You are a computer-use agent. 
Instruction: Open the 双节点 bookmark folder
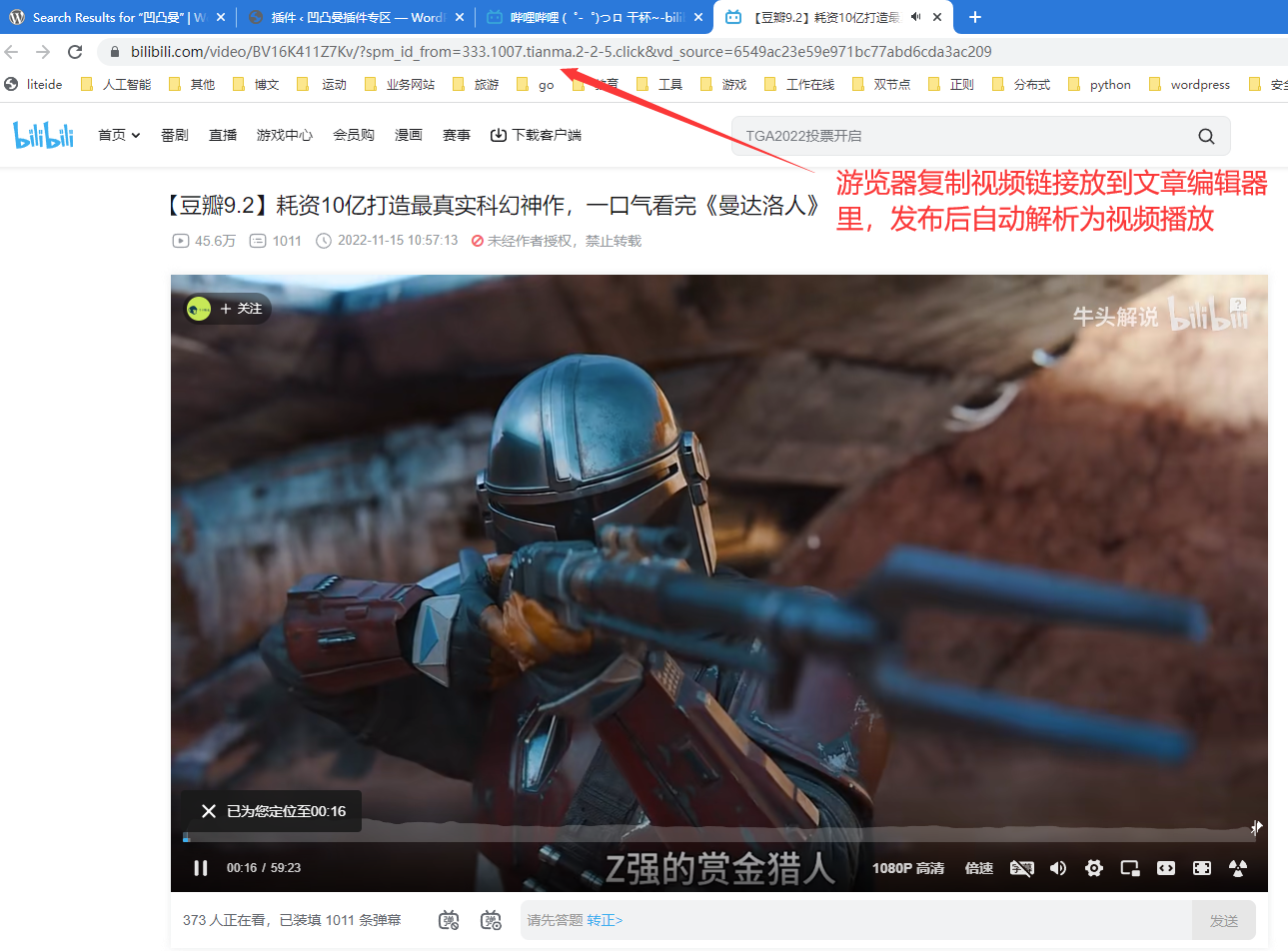(x=881, y=85)
